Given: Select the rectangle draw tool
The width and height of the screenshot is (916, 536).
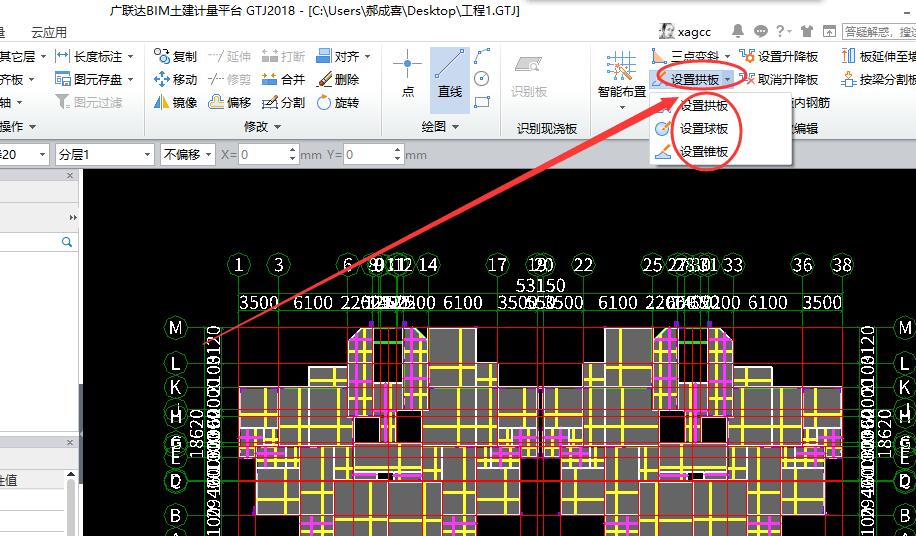Looking at the screenshot, I should (x=482, y=102).
